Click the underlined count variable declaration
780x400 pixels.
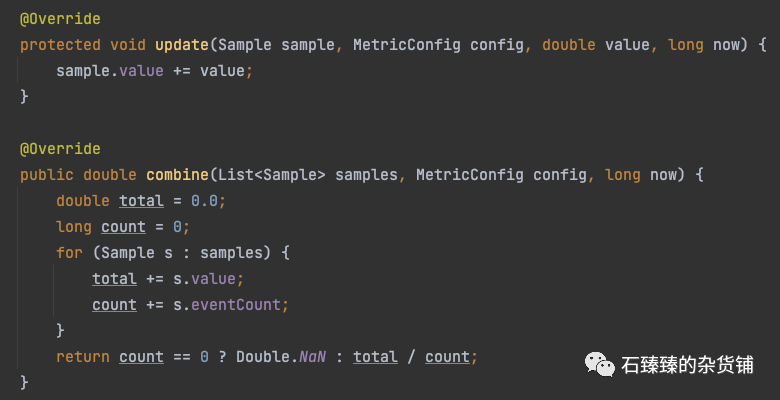pyautogui.click(x=123, y=227)
